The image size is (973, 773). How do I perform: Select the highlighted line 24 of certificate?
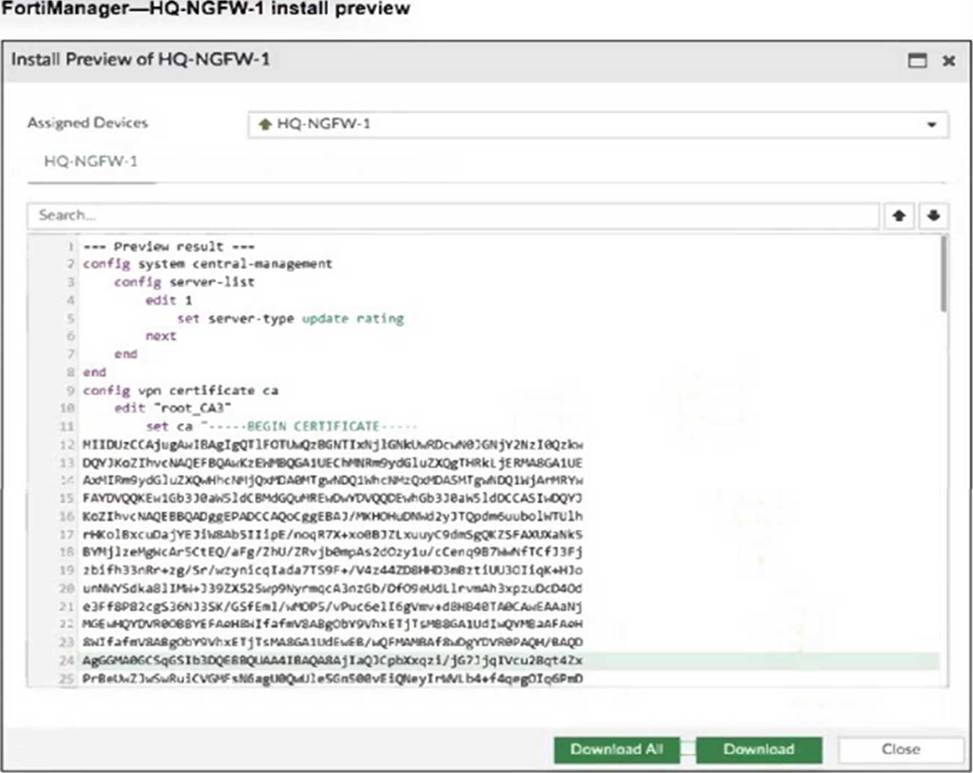(x=330, y=661)
